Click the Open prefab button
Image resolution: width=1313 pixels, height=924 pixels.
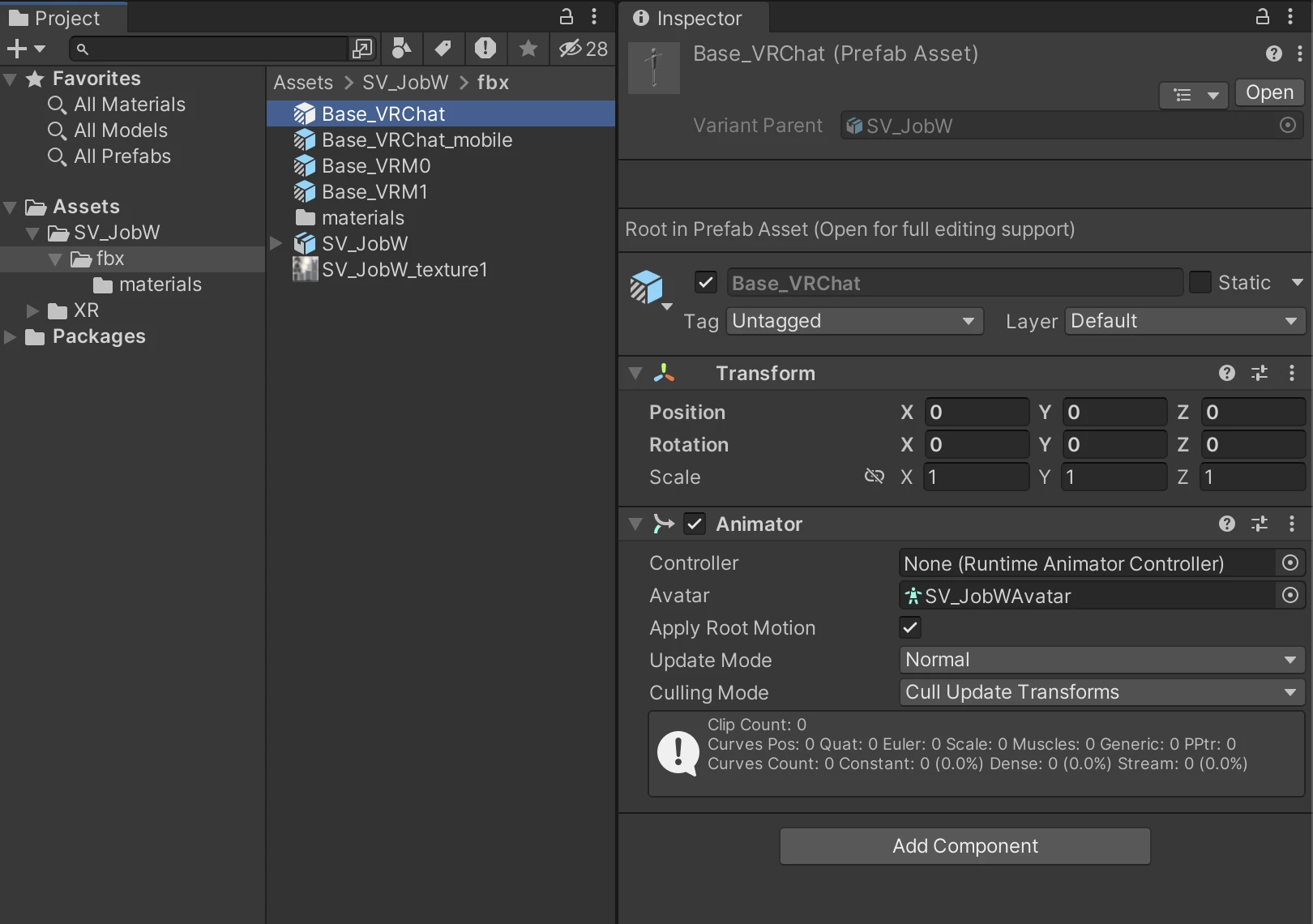pos(1269,92)
